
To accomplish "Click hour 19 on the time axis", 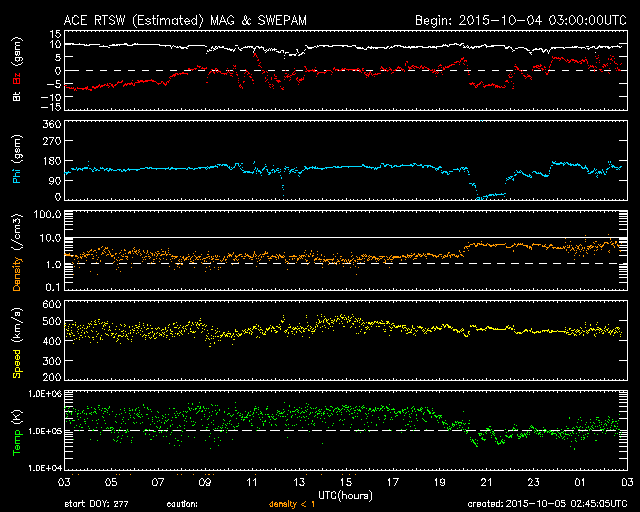I will [x=440, y=482].
